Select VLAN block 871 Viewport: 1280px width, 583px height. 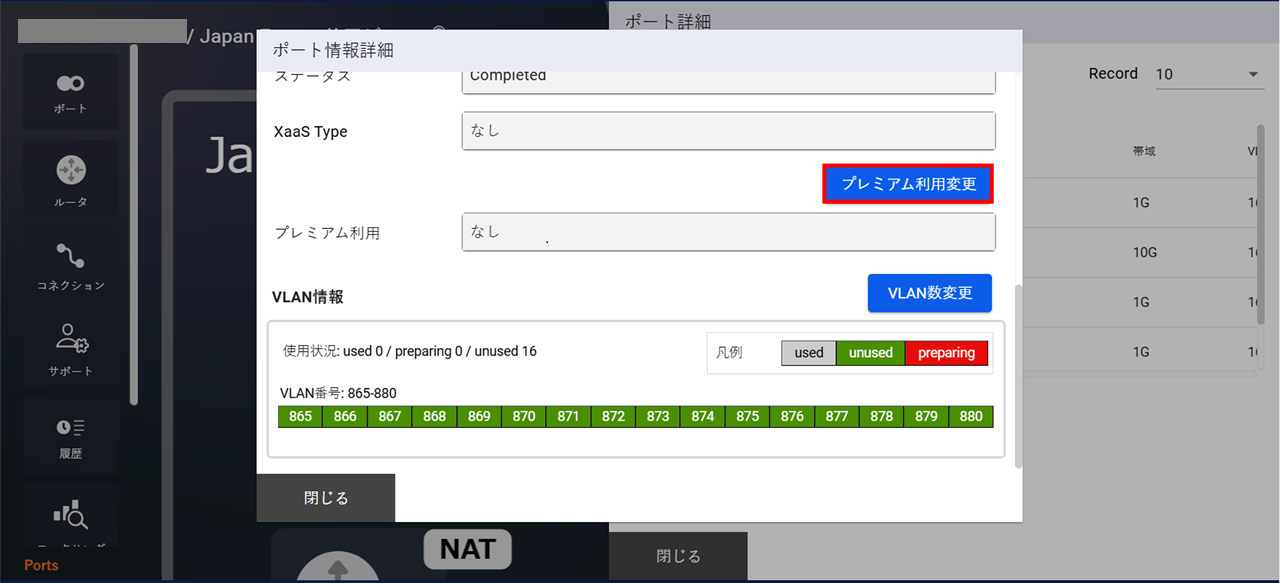568,416
